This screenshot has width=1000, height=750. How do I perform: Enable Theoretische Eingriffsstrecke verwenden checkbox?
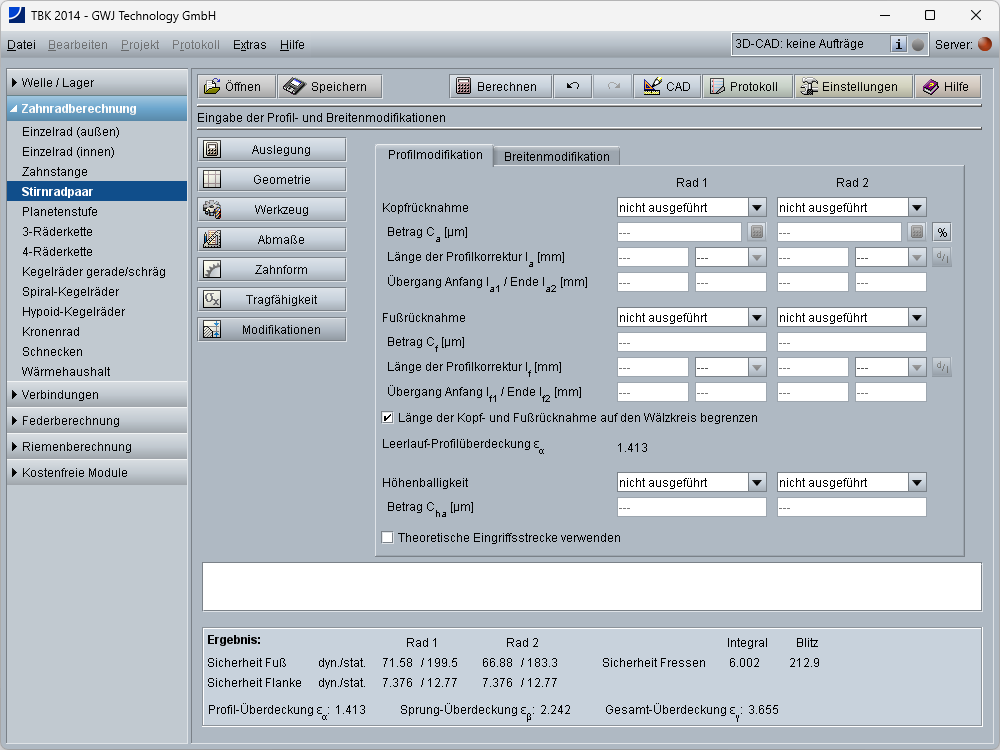(x=388, y=537)
